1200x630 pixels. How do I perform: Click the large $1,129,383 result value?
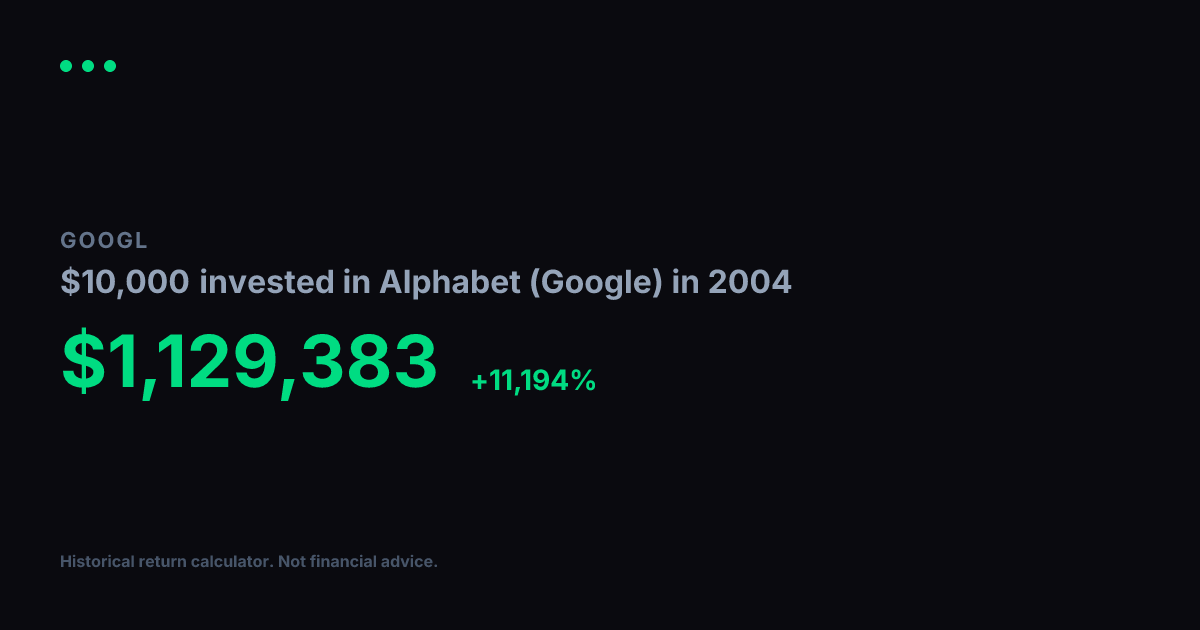click(249, 361)
